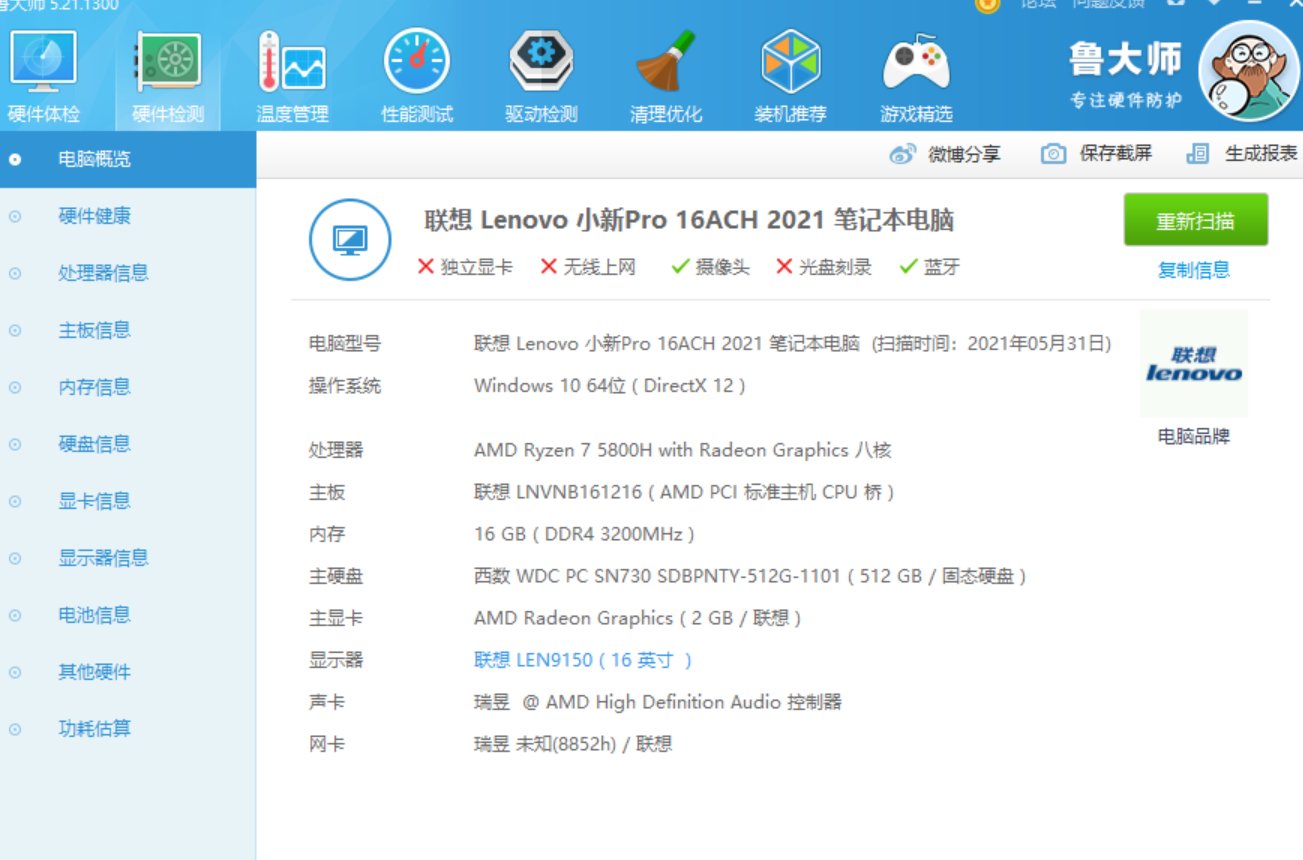This screenshot has height=860, width=1303.
Task: Click the 复制信息 copy info link
Action: 1194,270
